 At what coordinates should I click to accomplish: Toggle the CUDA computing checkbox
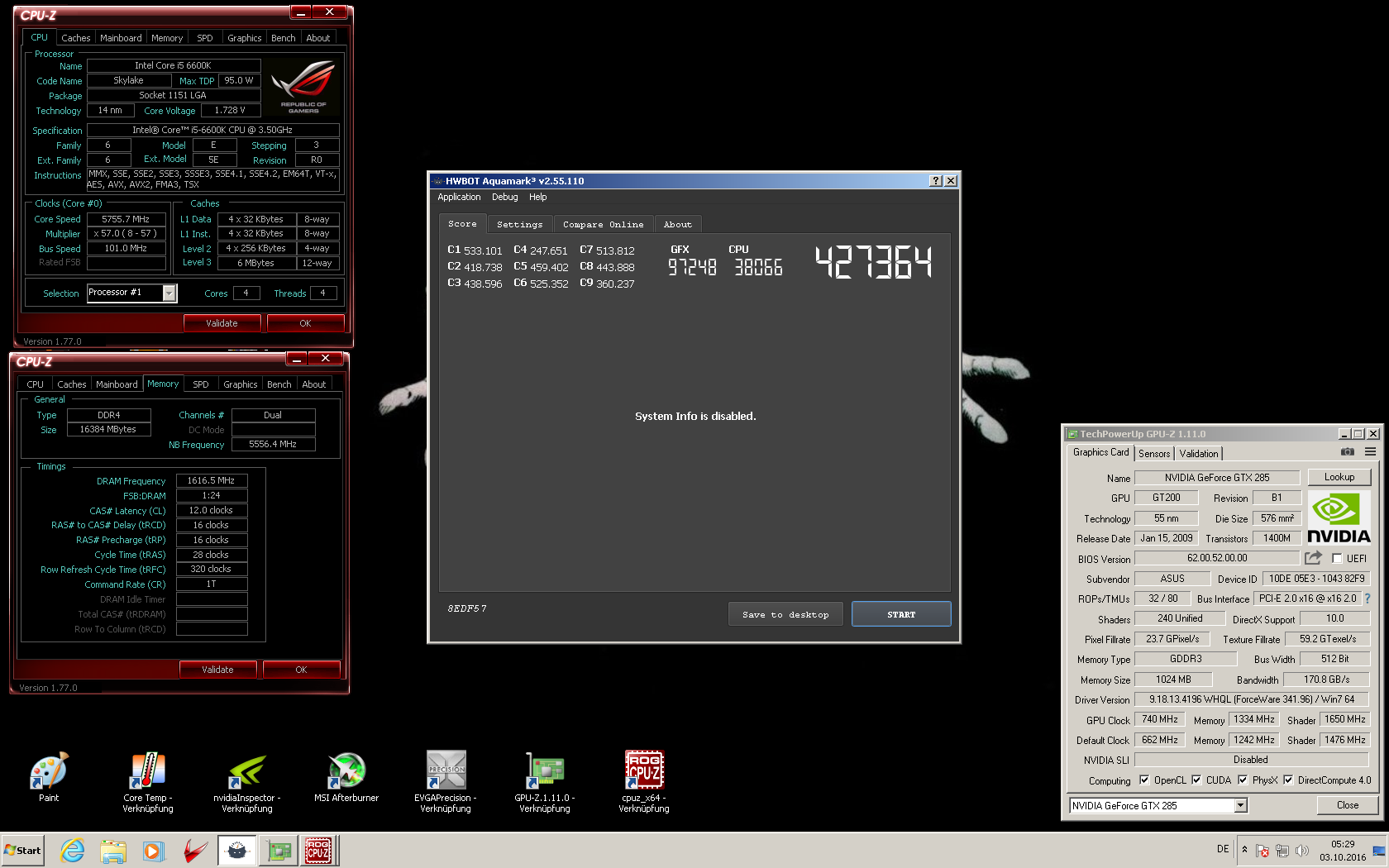(x=1196, y=780)
